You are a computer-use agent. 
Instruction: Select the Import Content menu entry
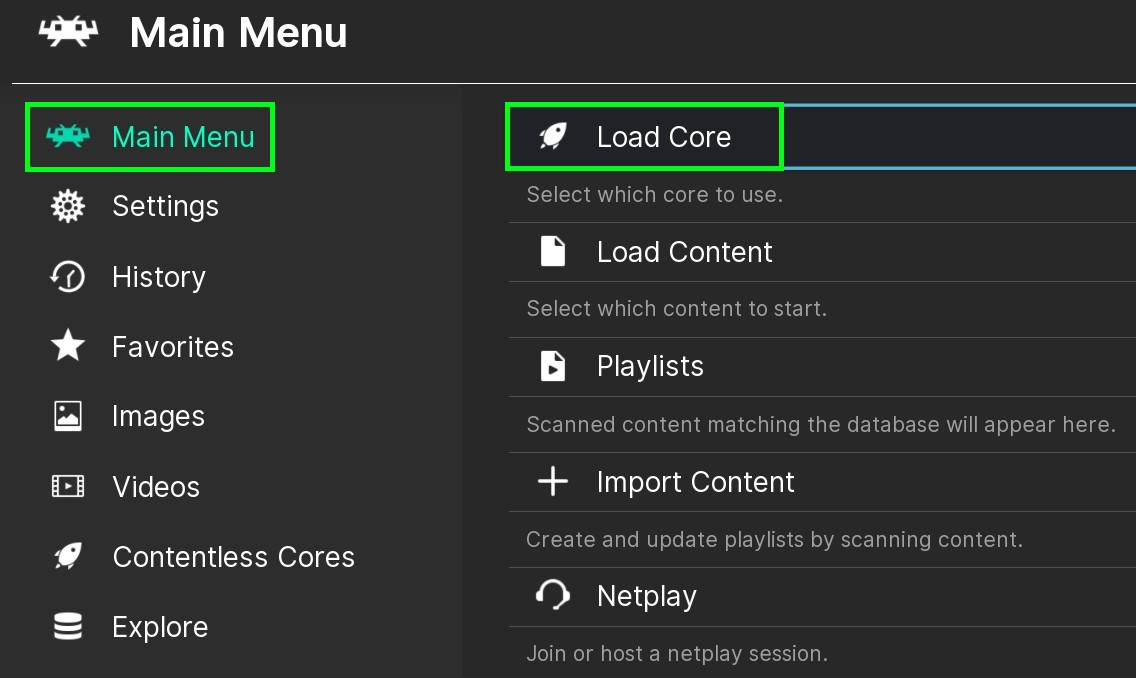pyautogui.click(x=695, y=482)
